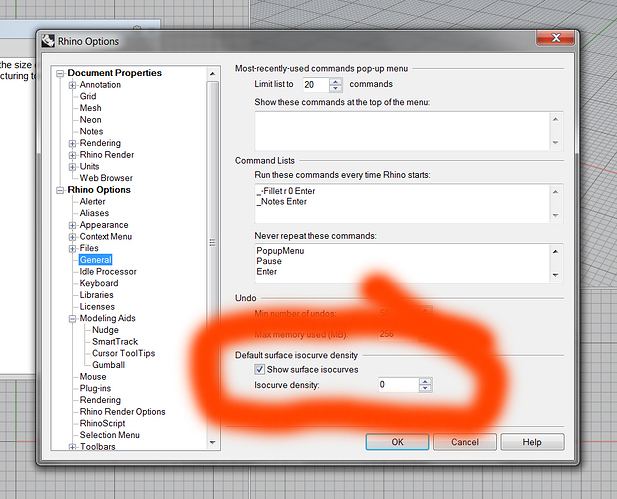
Task: Select Grid in the options tree
Action: 88,96
